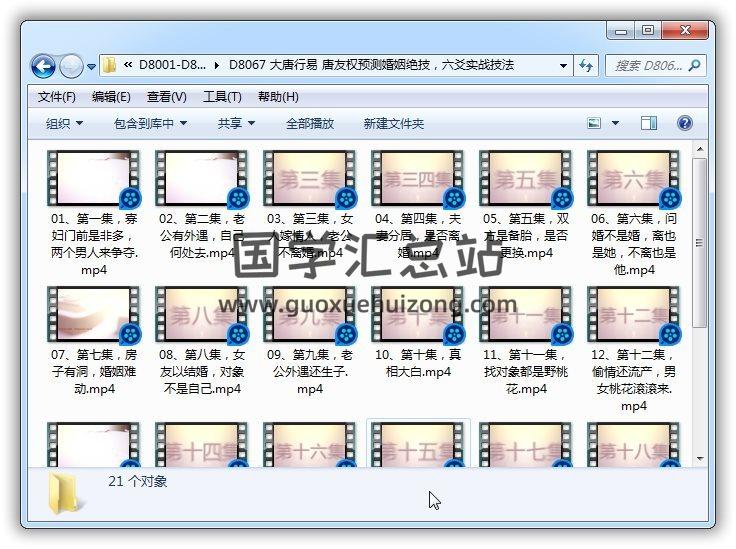Image resolution: width=736 pixels, height=549 pixels.
Task: Open the 查看(V) menu
Action: click(x=167, y=97)
